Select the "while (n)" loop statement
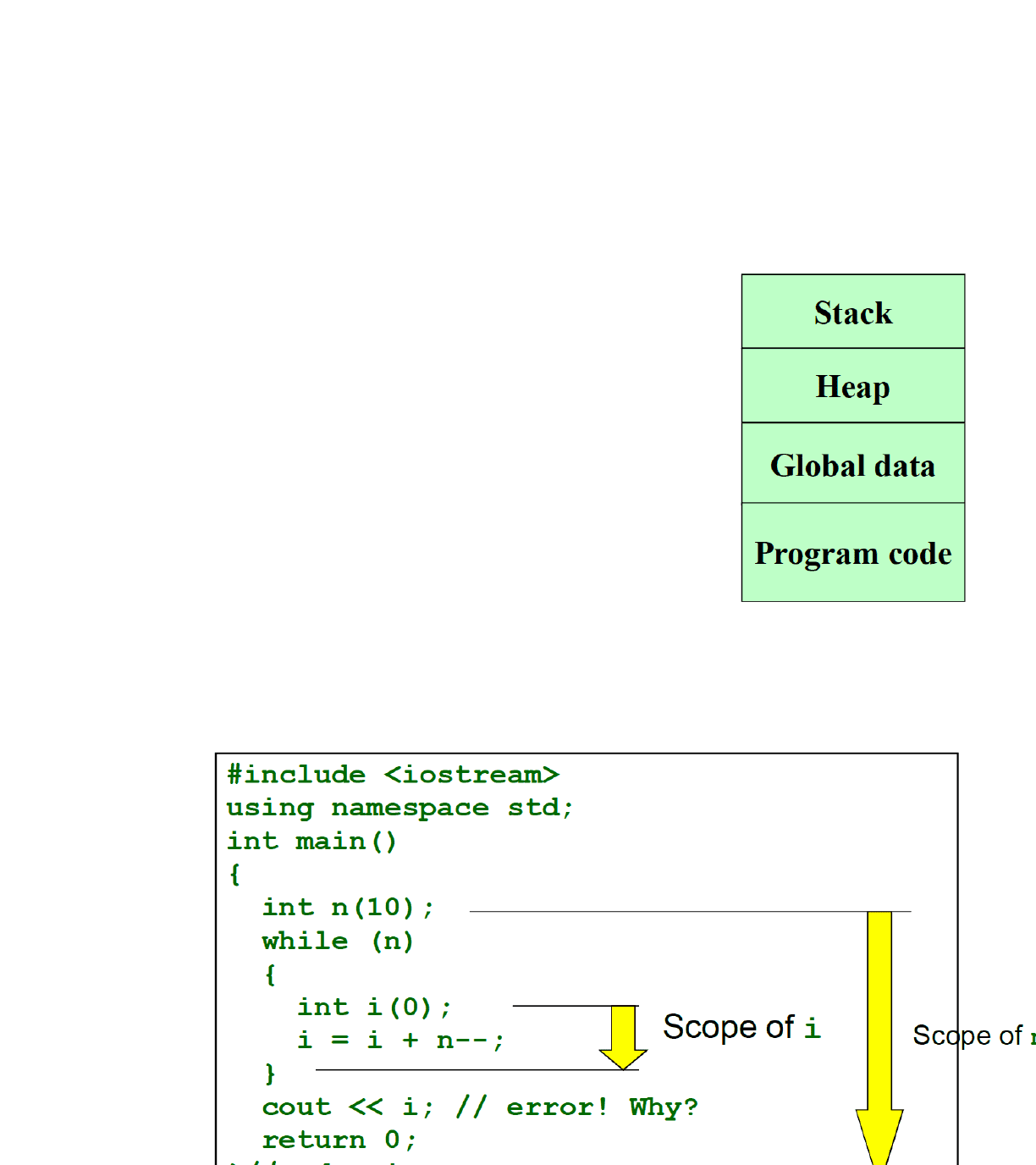 pyautogui.click(x=338, y=941)
